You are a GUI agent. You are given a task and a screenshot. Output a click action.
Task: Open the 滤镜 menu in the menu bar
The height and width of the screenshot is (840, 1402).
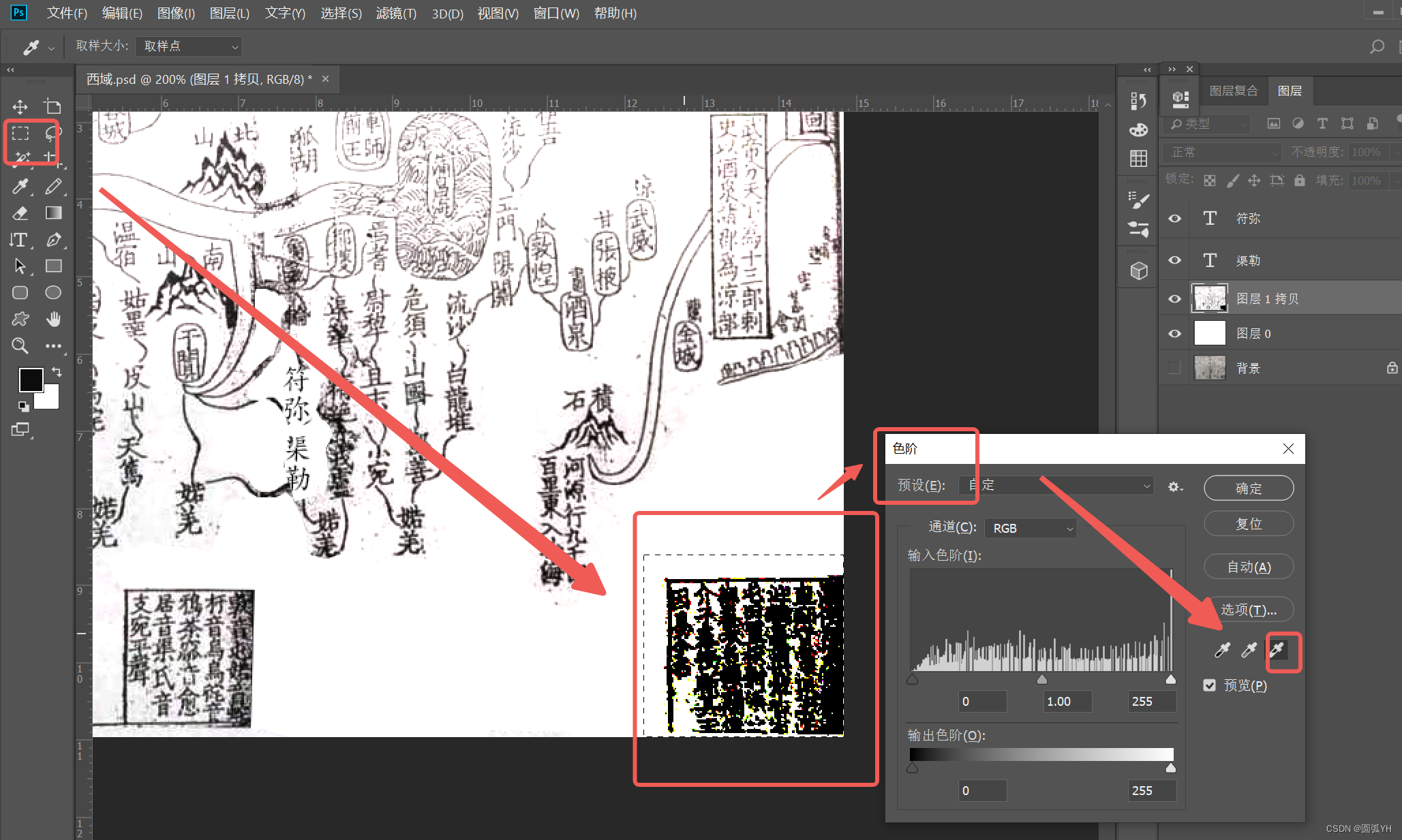(396, 13)
